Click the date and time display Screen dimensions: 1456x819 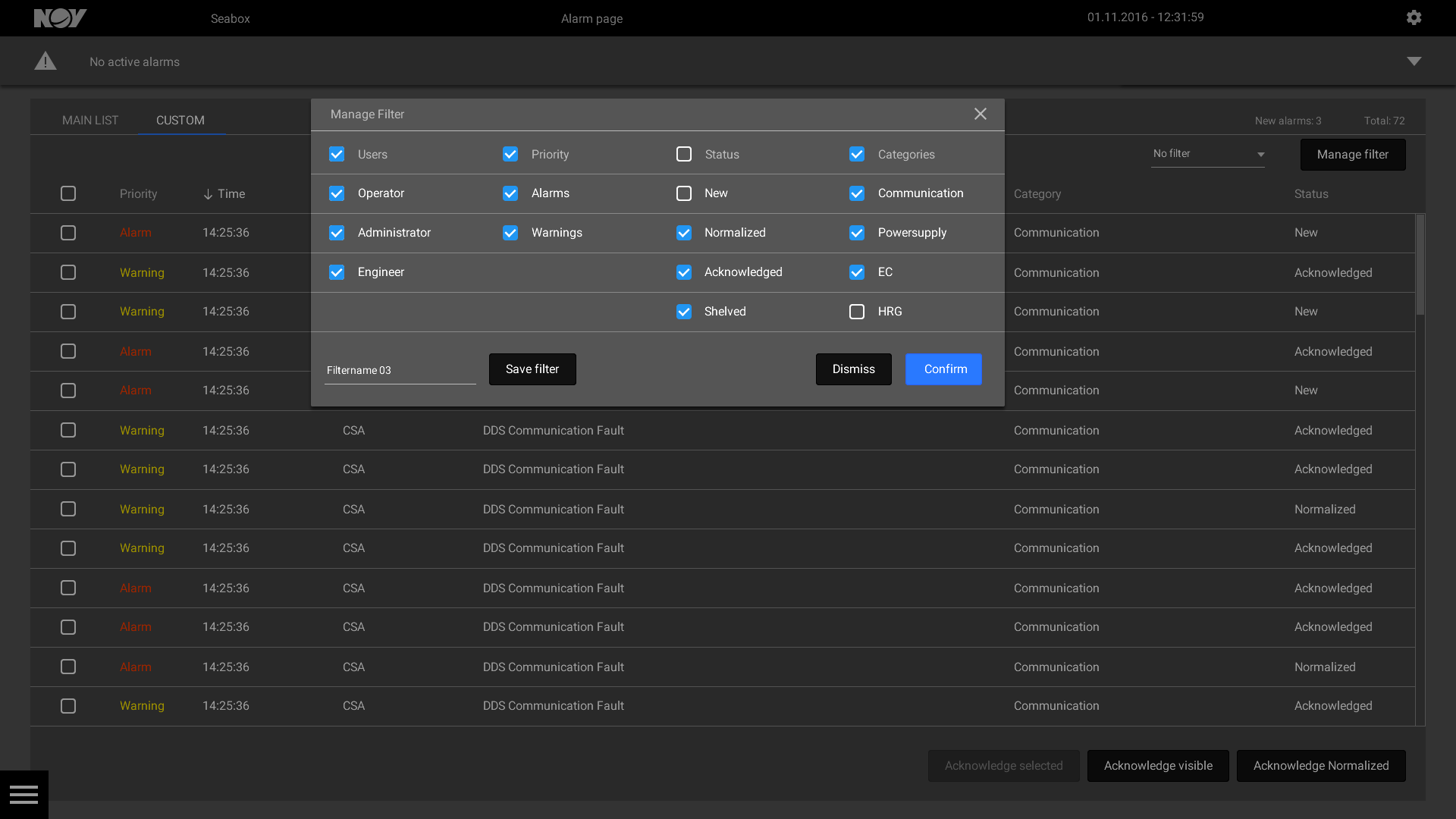coord(1146,17)
